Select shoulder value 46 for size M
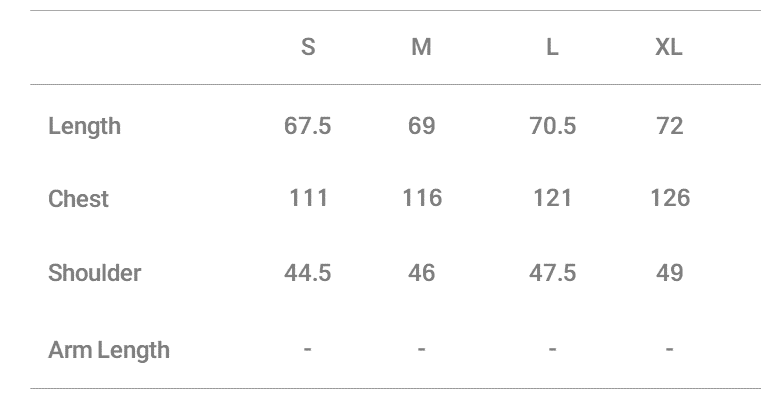 point(421,273)
